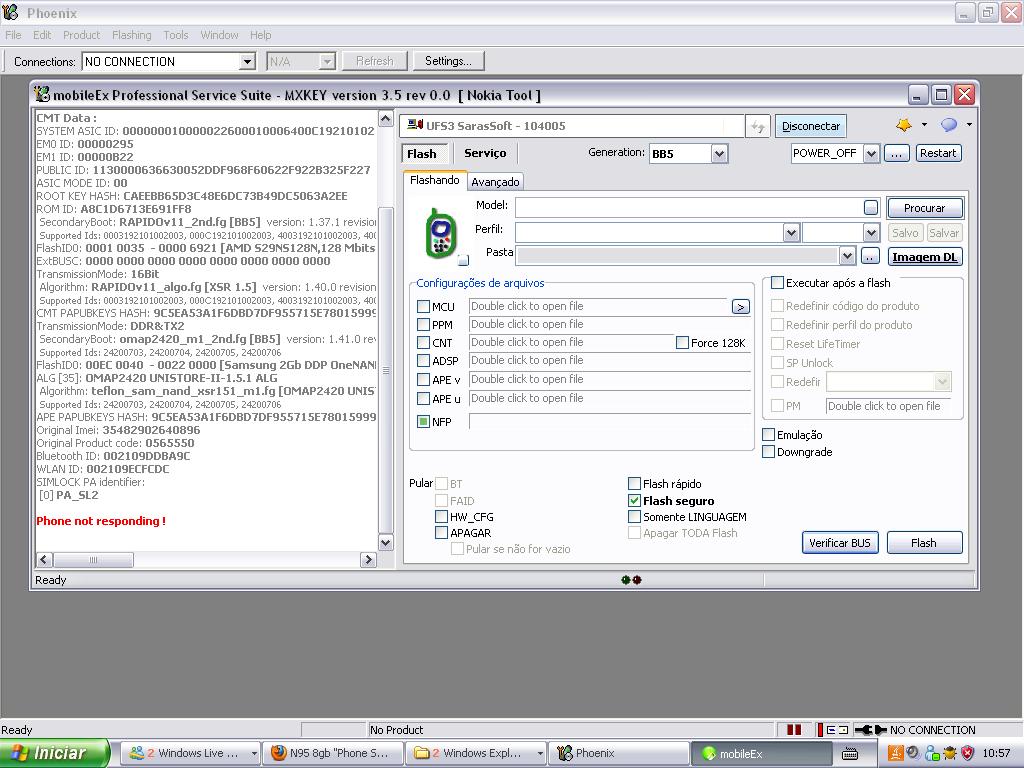Switch to mobileEx taskbar button

[x=761, y=754]
